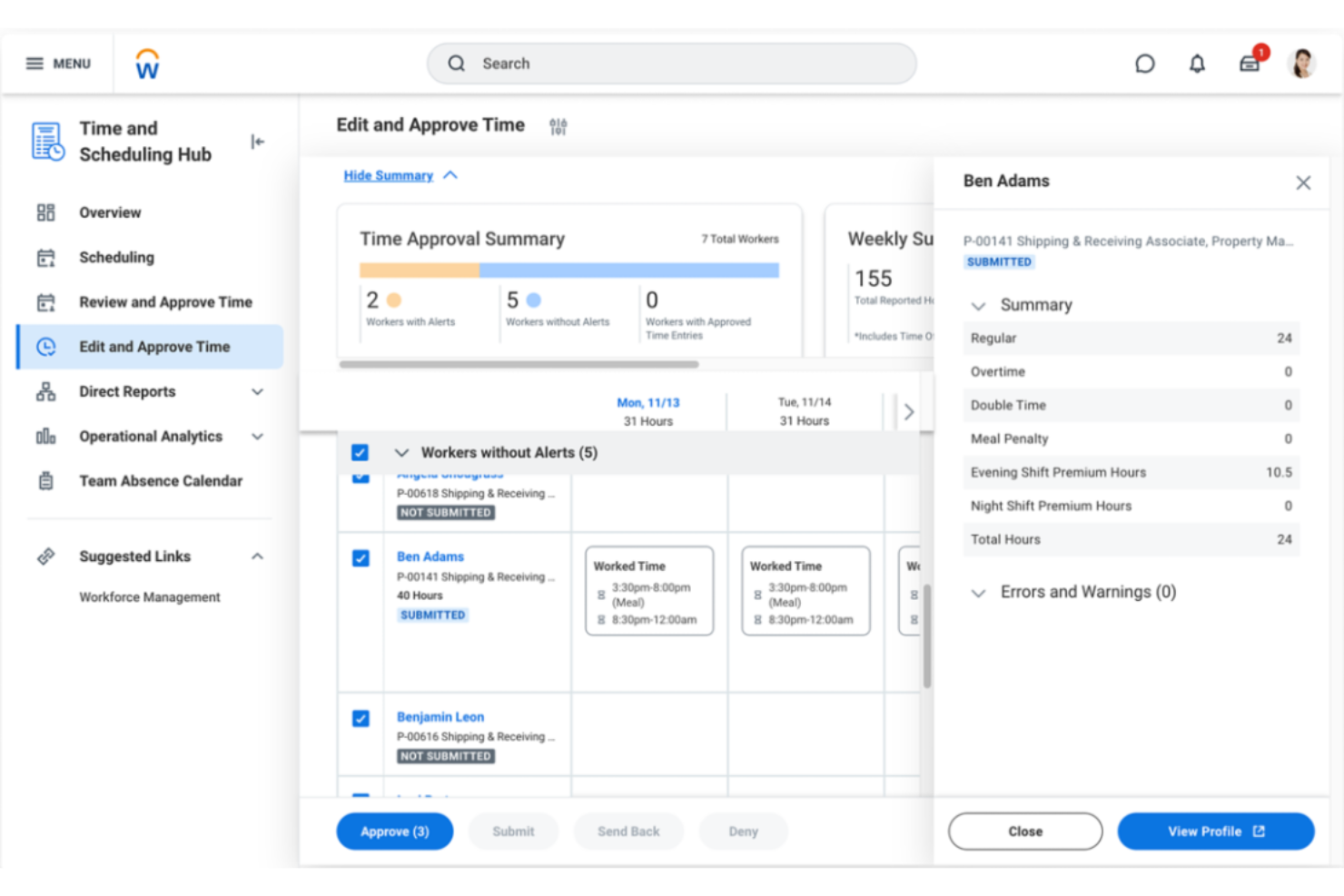Open the user profile avatar
This screenshot has width=1344, height=896.
(x=1302, y=64)
